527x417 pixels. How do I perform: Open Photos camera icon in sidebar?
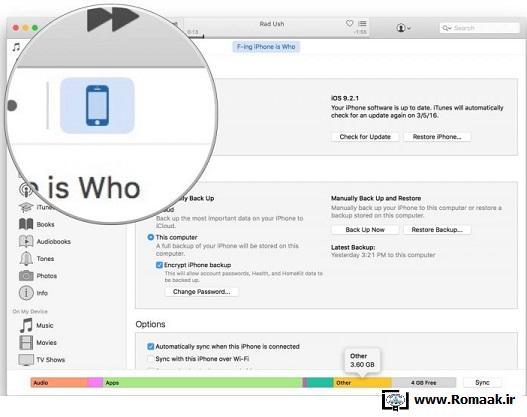coord(26,276)
